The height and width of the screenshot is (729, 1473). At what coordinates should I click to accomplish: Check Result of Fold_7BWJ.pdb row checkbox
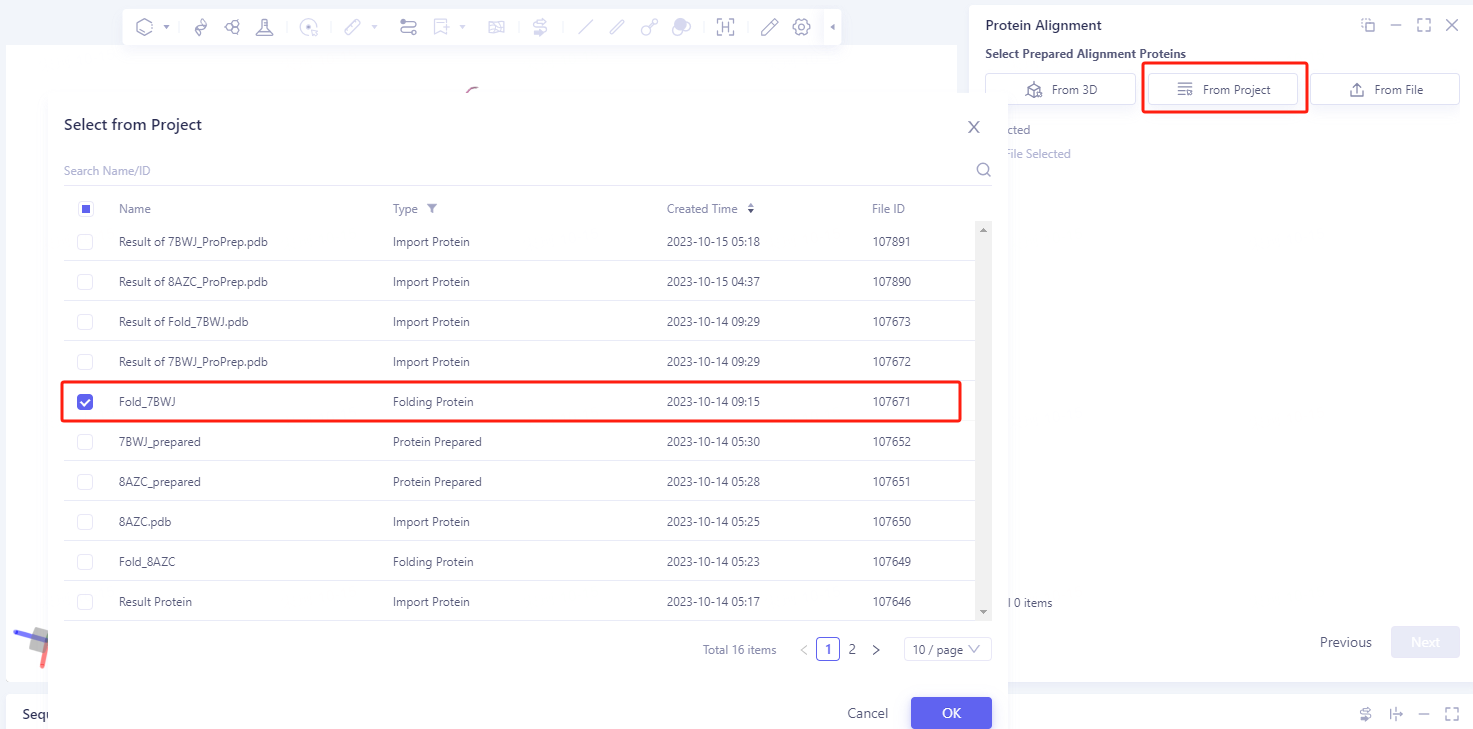click(x=85, y=322)
